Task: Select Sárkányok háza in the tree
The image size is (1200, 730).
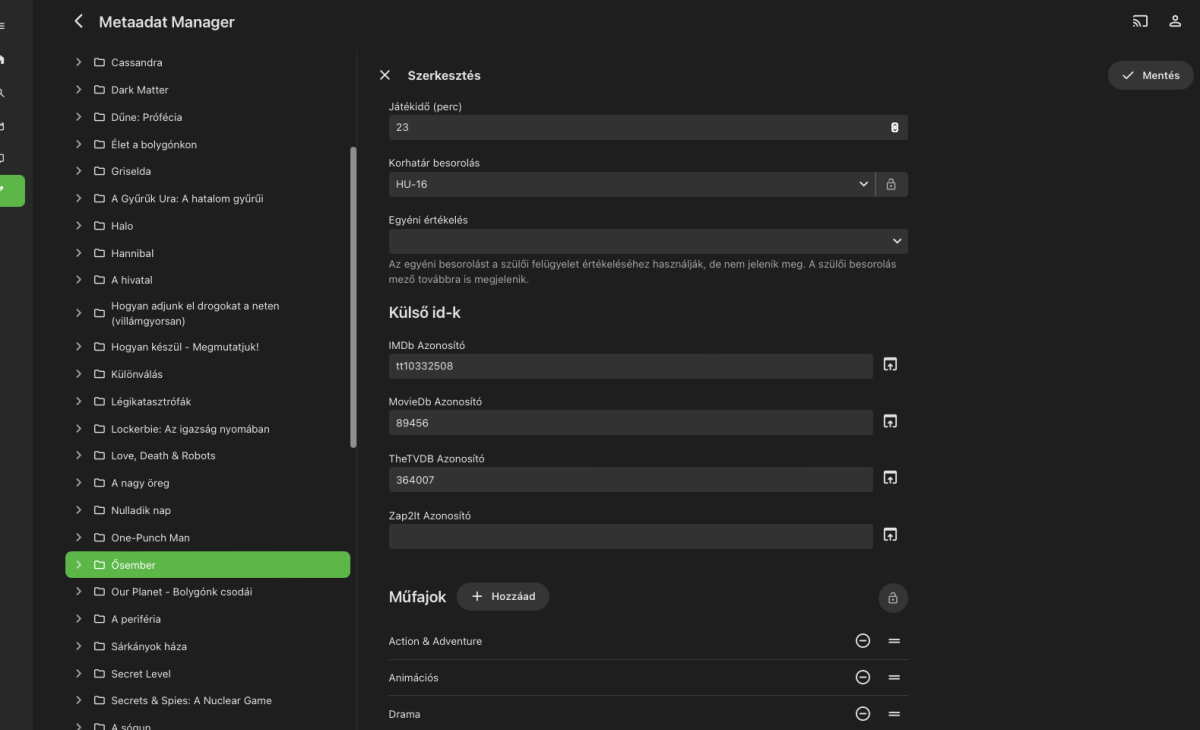Action: 148,646
